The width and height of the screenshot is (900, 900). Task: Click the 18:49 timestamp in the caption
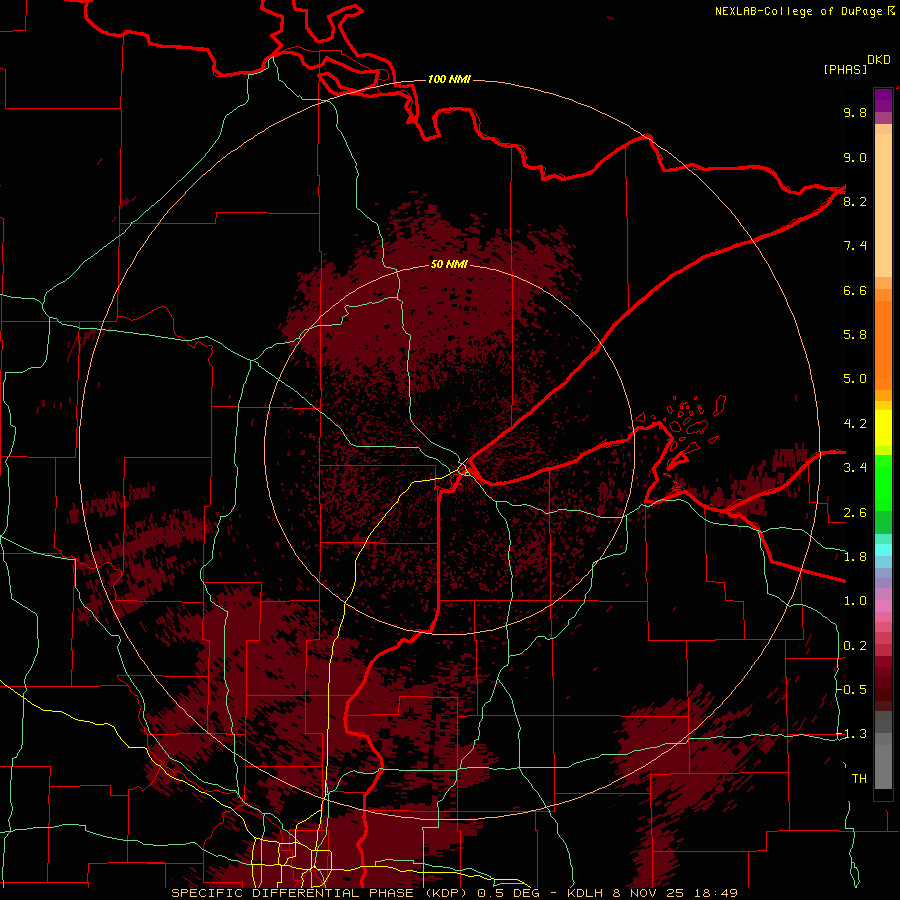[x=717, y=893]
